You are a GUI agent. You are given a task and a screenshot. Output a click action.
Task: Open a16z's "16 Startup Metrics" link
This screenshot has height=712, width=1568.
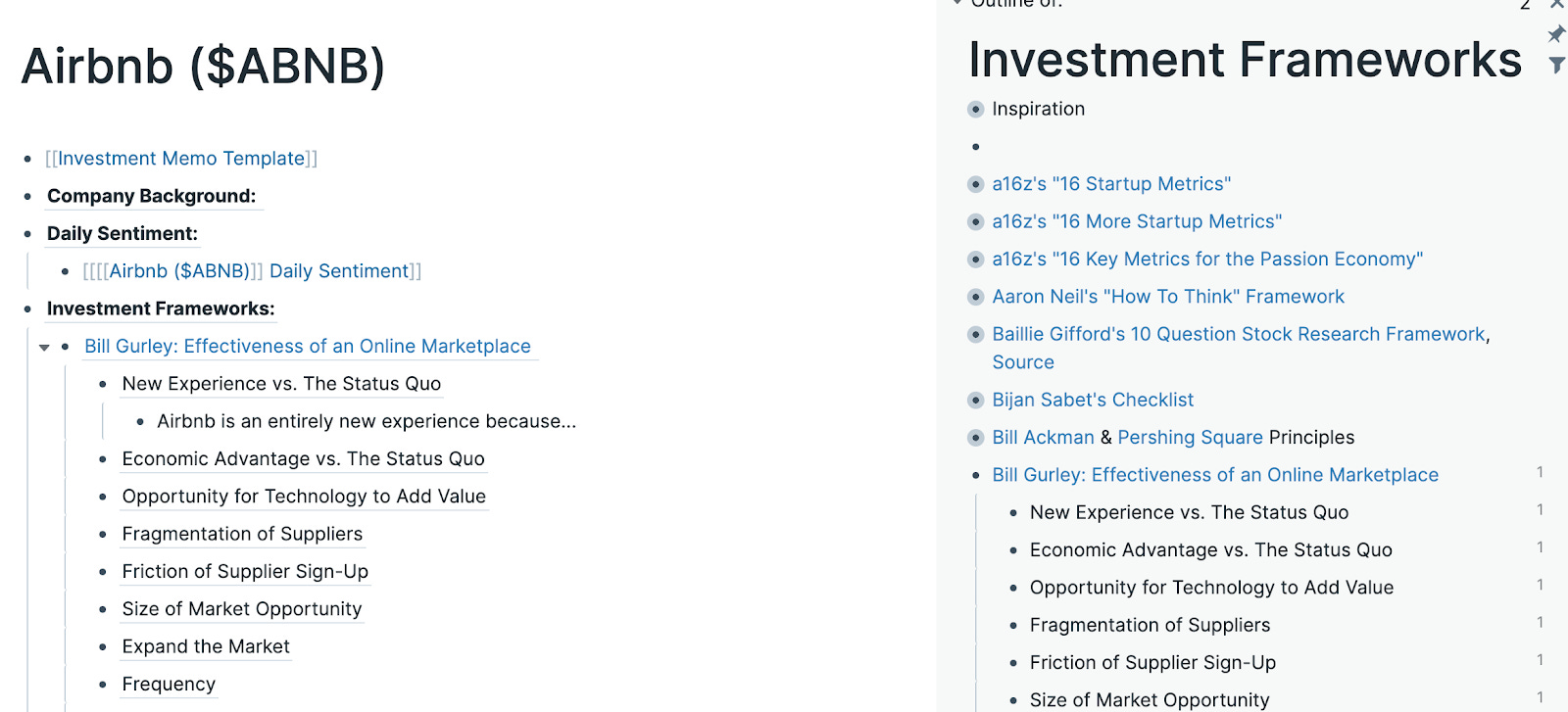click(x=1111, y=184)
